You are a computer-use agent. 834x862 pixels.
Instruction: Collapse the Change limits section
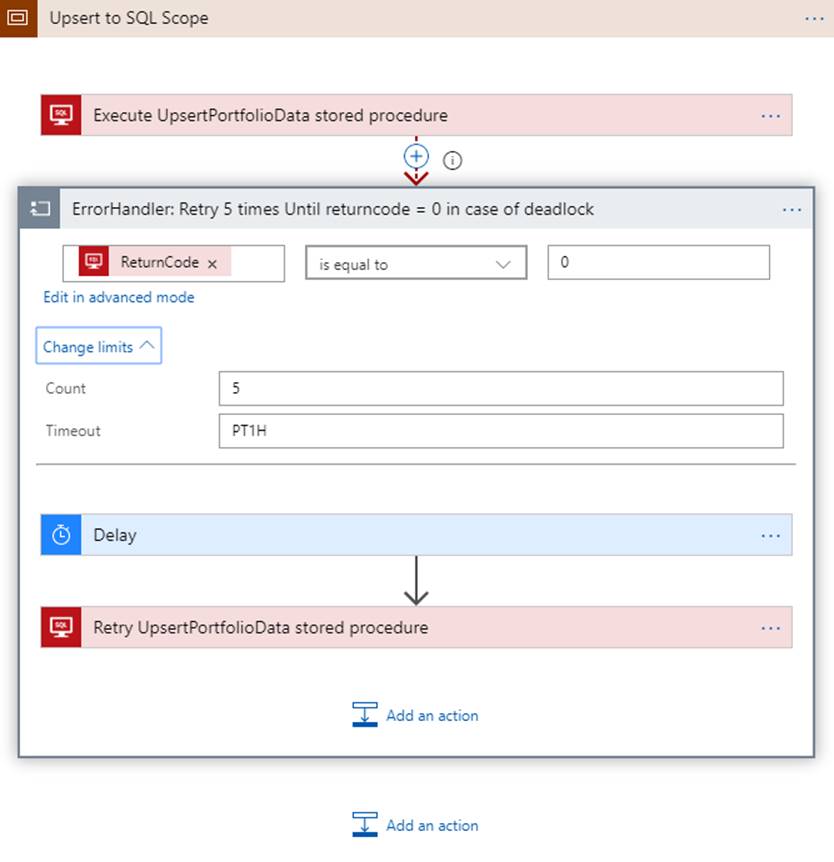click(x=99, y=347)
